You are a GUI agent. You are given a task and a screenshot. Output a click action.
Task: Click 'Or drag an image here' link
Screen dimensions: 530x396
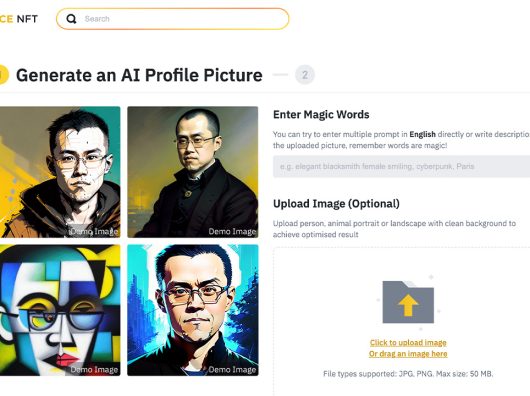tap(408, 354)
